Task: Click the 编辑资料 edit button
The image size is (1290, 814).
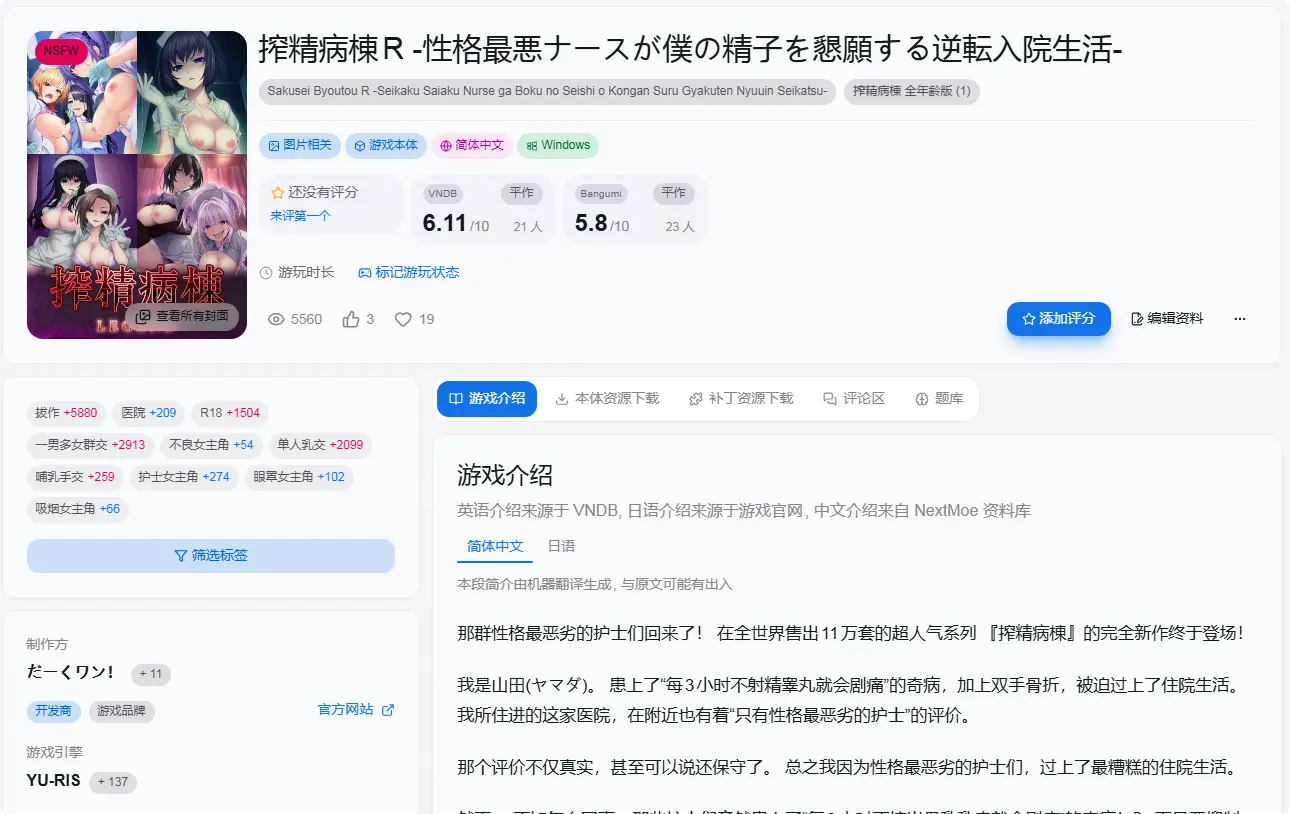Action: point(1167,319)
